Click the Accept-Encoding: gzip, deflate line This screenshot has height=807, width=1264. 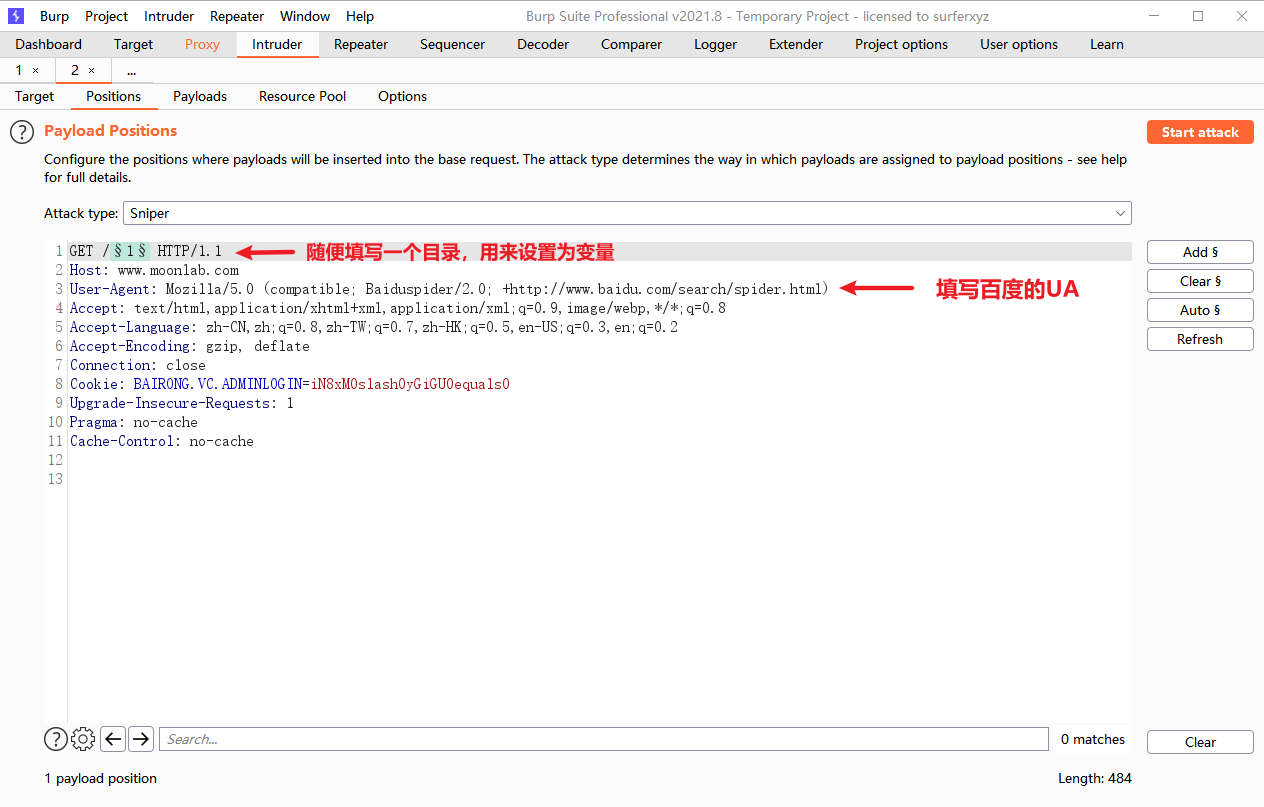coord(190,346)
